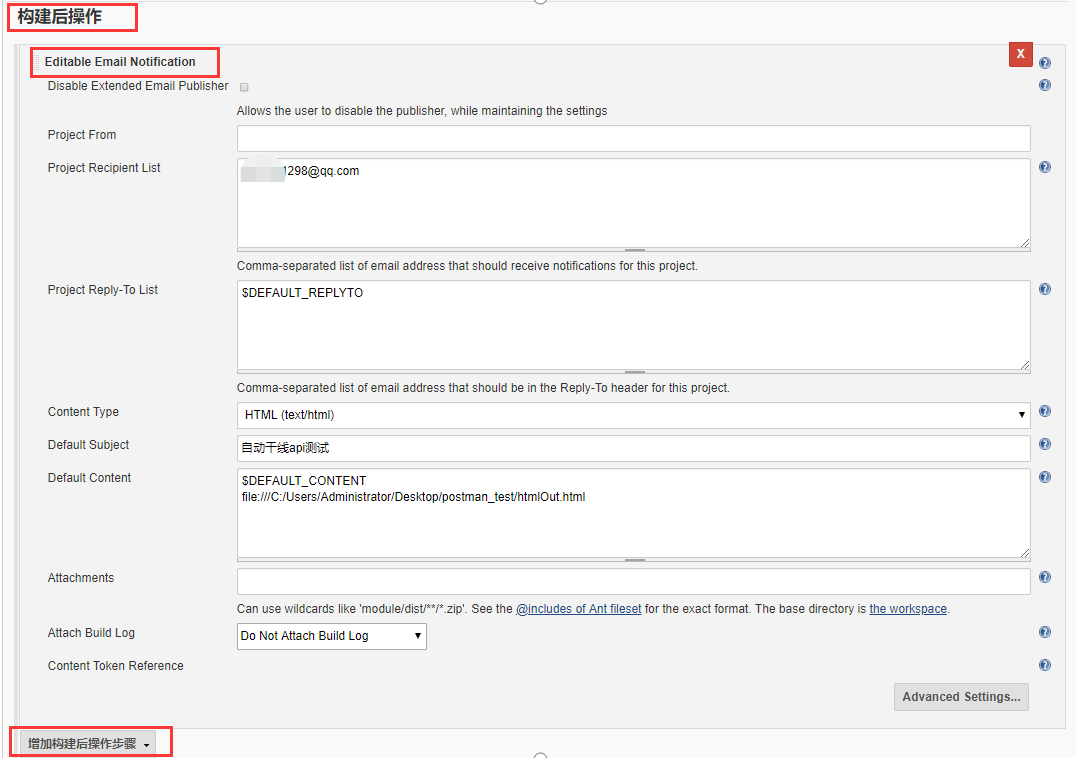Screen dimensions: 1076x758
Task: Click help icon beside Project Recipient List
Action: tap(1045, 168)
